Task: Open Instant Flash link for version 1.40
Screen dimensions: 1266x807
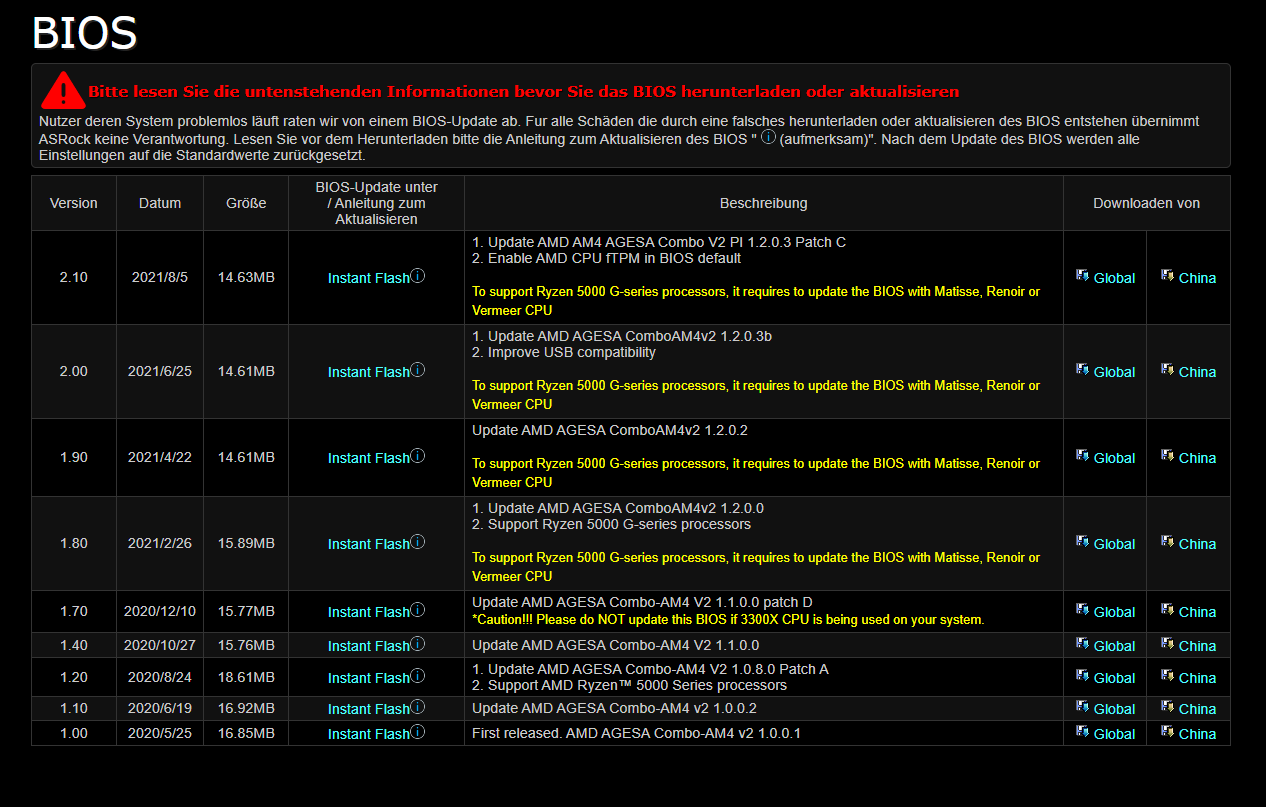Action: tap(368, 646)
